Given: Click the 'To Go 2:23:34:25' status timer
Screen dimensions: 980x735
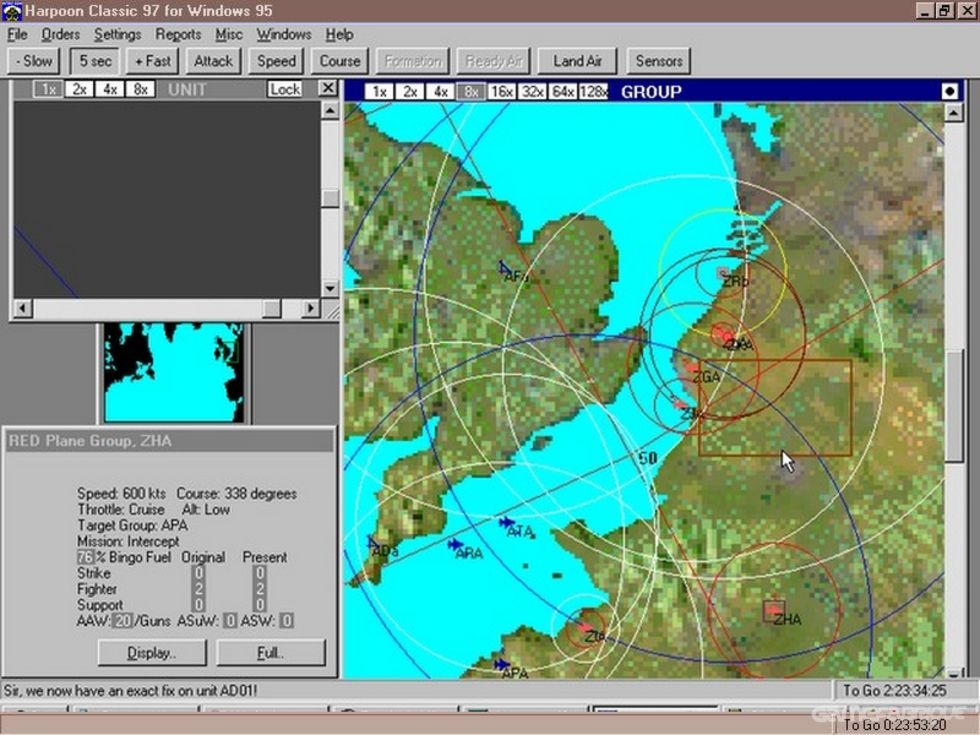Looking at the screenshot, I should (894, 691).
